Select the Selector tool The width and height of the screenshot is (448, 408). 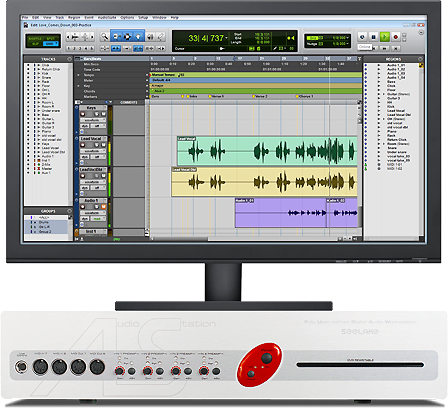[x=128, y=37]
